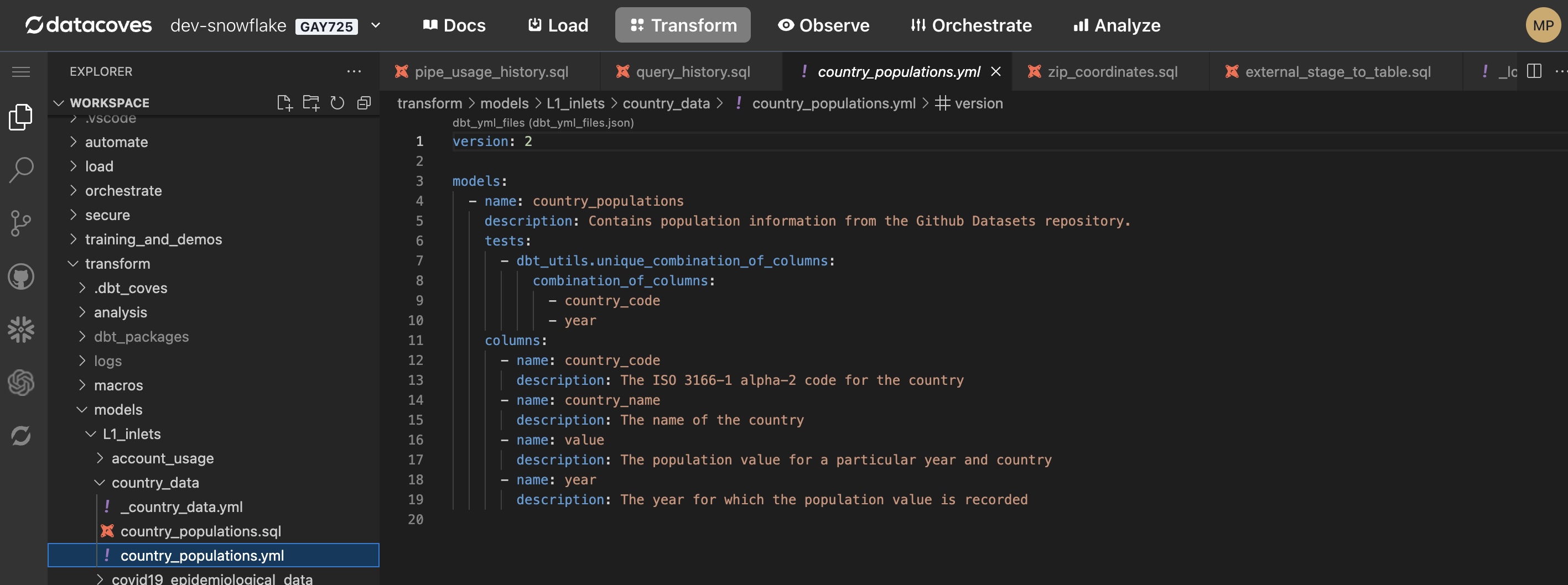Click the hamburger menu icon
Viewport: 1568px width, 585px height.
point(20,72)
